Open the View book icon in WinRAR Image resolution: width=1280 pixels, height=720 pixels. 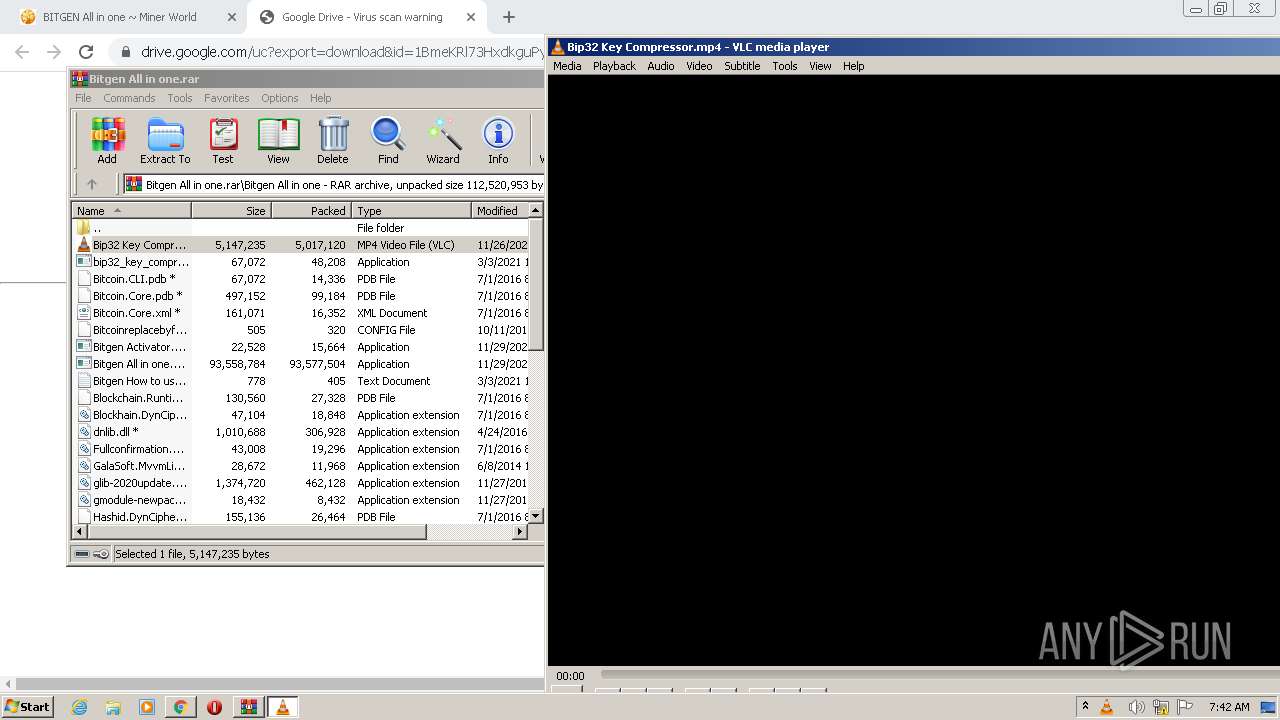pos(278,140)
